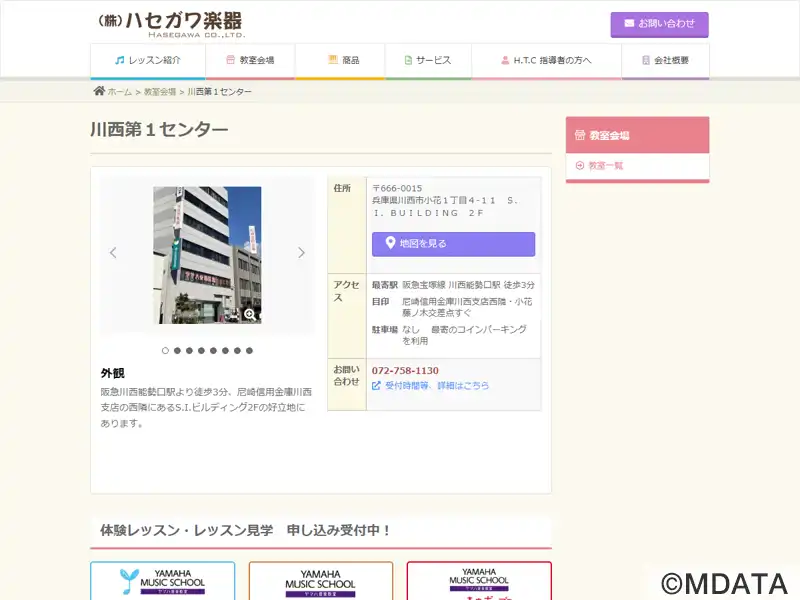Viewport: 800px width, 600px height.
Task: Select the fifth carousel dot
Action: pyautogui.click(x=213, y=351)
